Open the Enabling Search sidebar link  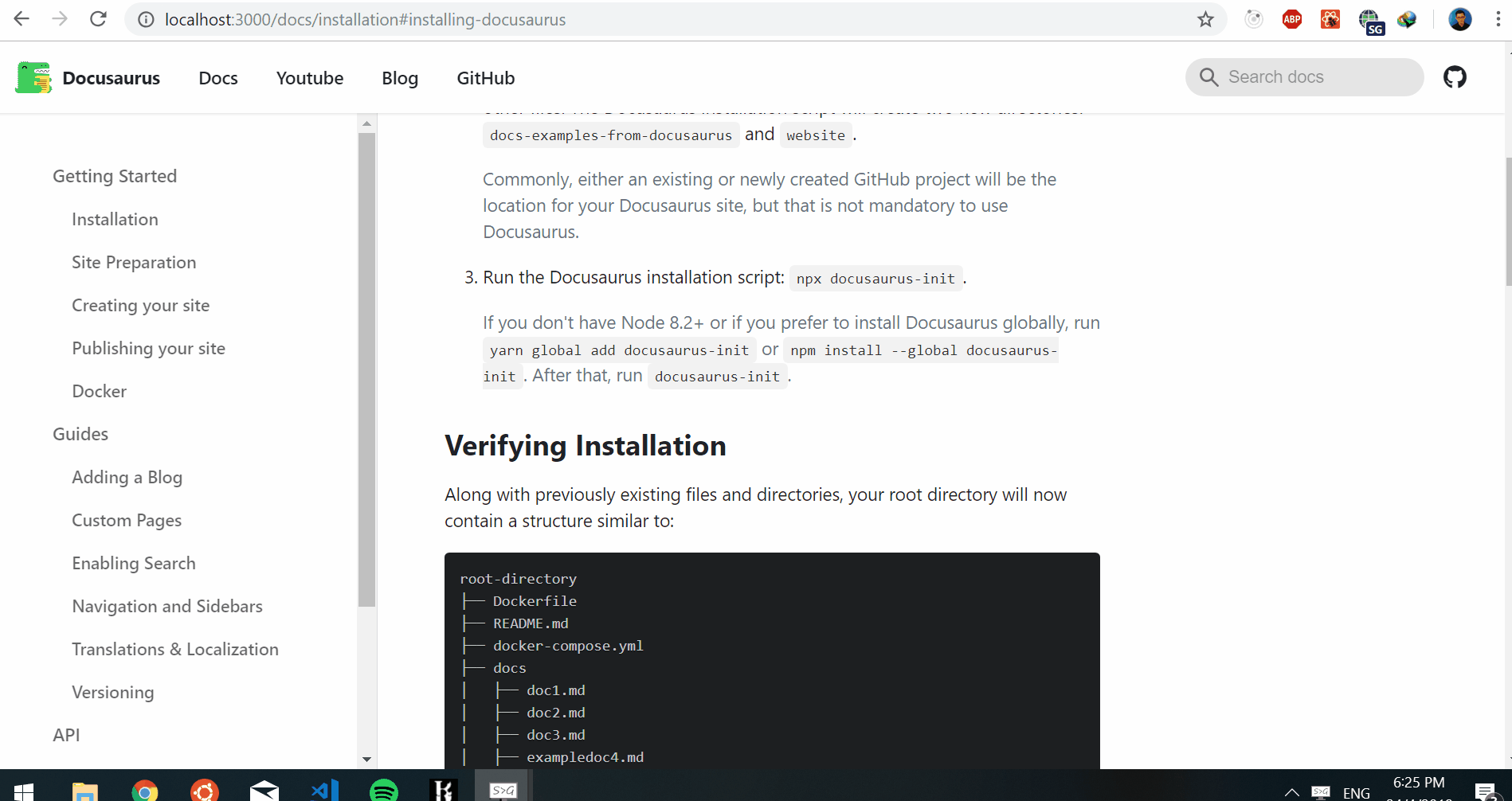[x=134, y=563]
